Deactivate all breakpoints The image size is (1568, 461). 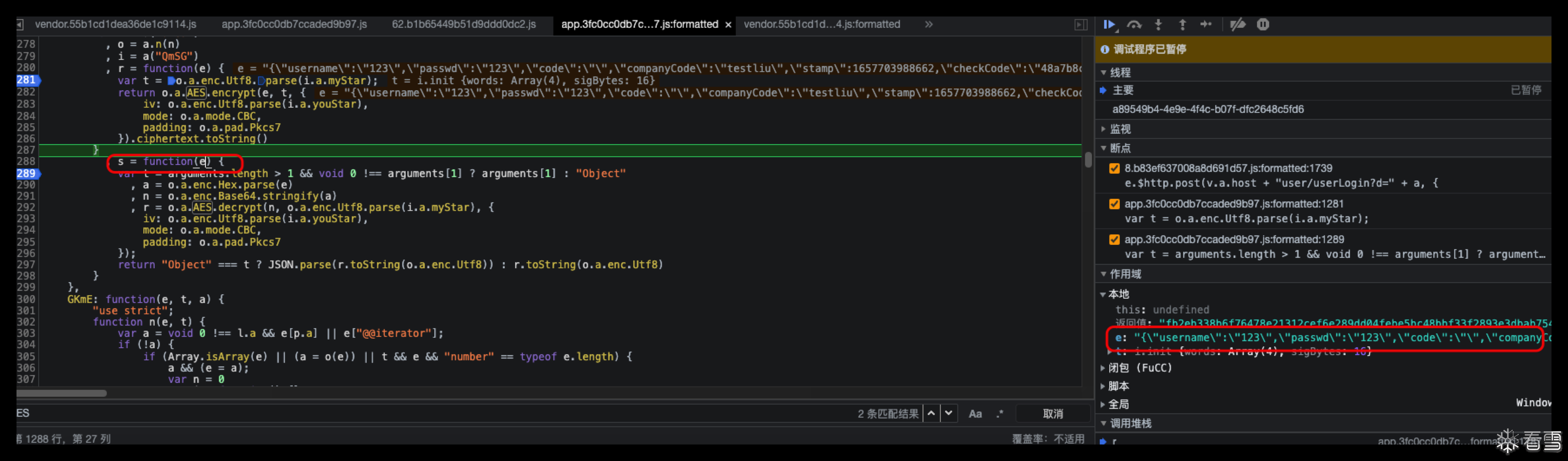click(1237, 24)
